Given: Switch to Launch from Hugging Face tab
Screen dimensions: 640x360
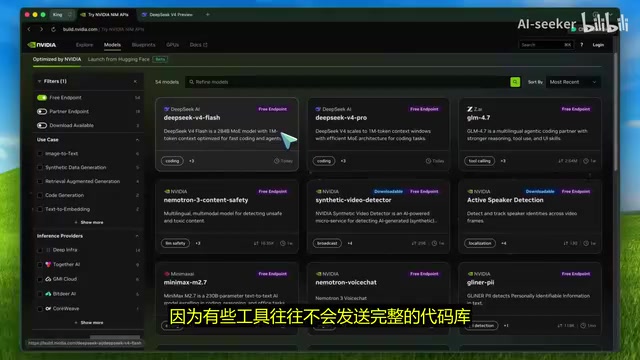Looking at the screenshot, I should click(119, 59).
